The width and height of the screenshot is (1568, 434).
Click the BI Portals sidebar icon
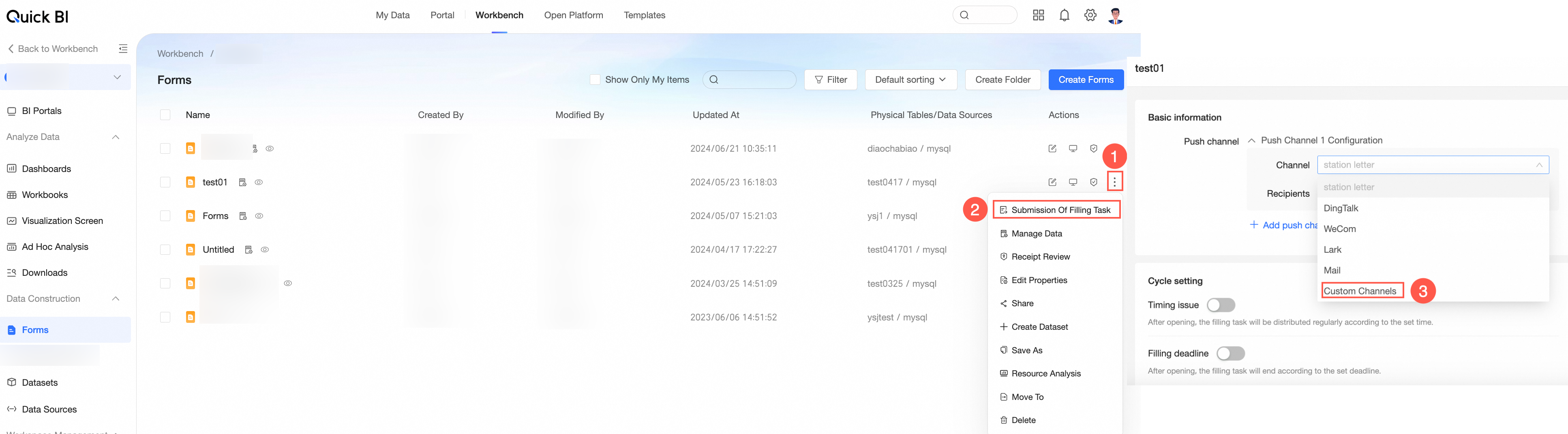[12, 111]
